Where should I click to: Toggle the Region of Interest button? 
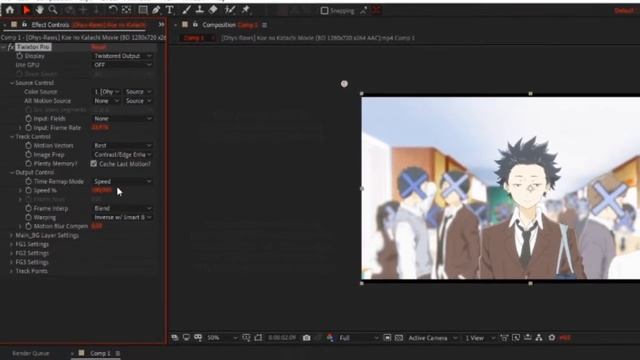point(387,338)
